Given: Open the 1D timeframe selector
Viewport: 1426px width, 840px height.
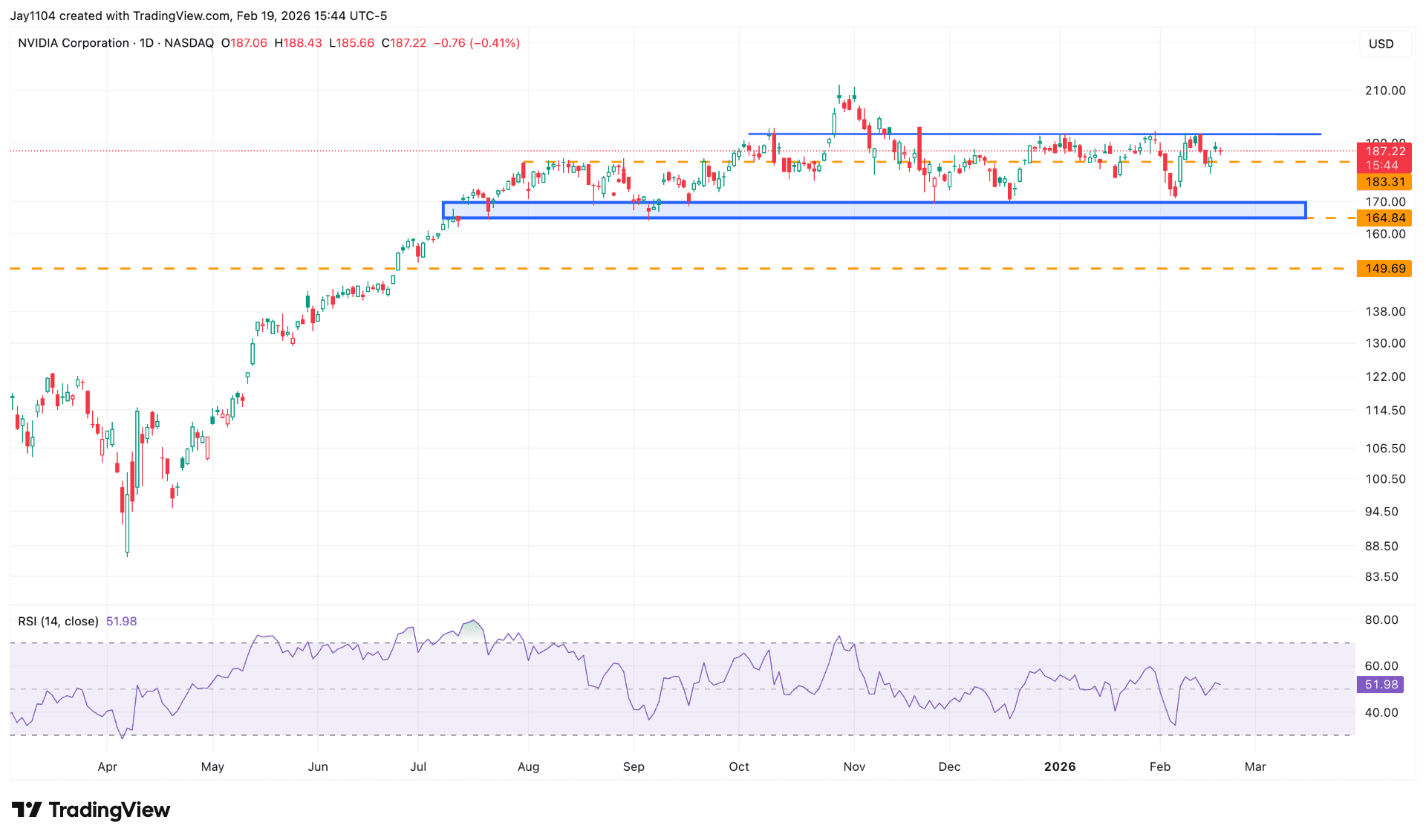Looking at the screenshot, I should (145, 43).
